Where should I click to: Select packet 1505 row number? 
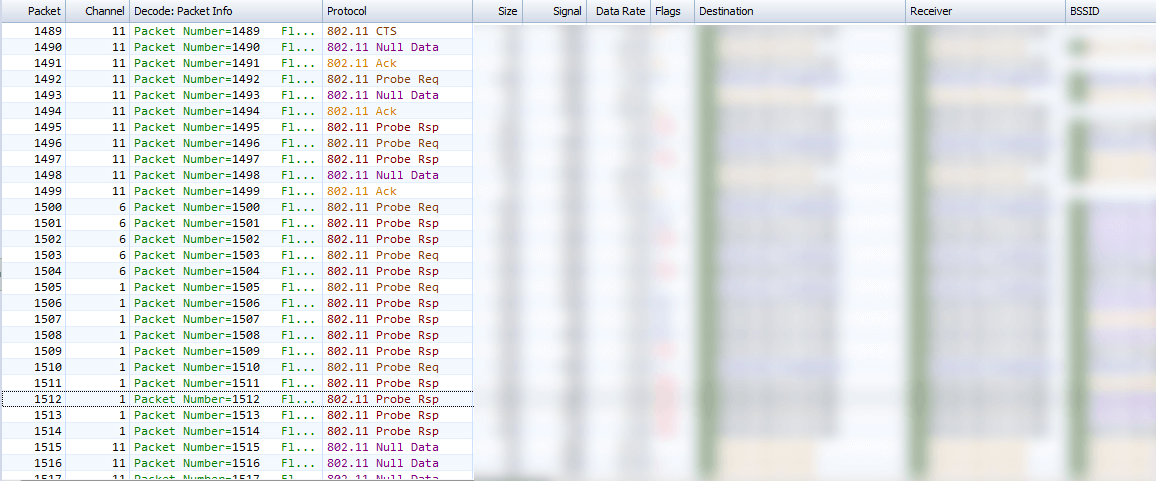click(48, 287)
